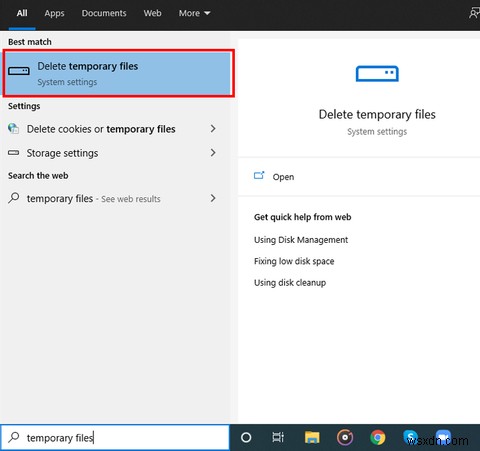
Task: Open the More dropdown filter
Action: (x=194, y=13)
